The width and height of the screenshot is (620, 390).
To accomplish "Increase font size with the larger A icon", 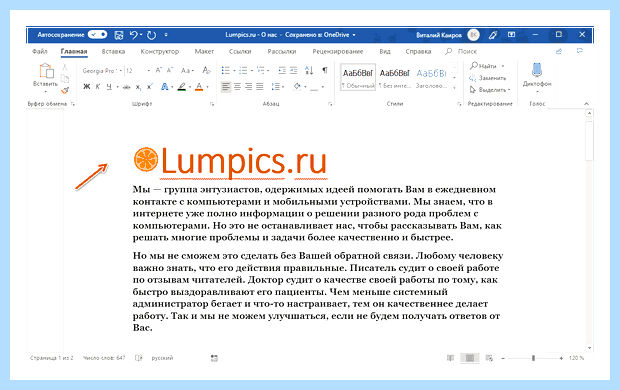I will pyautogui.click(x=159, y=70).
